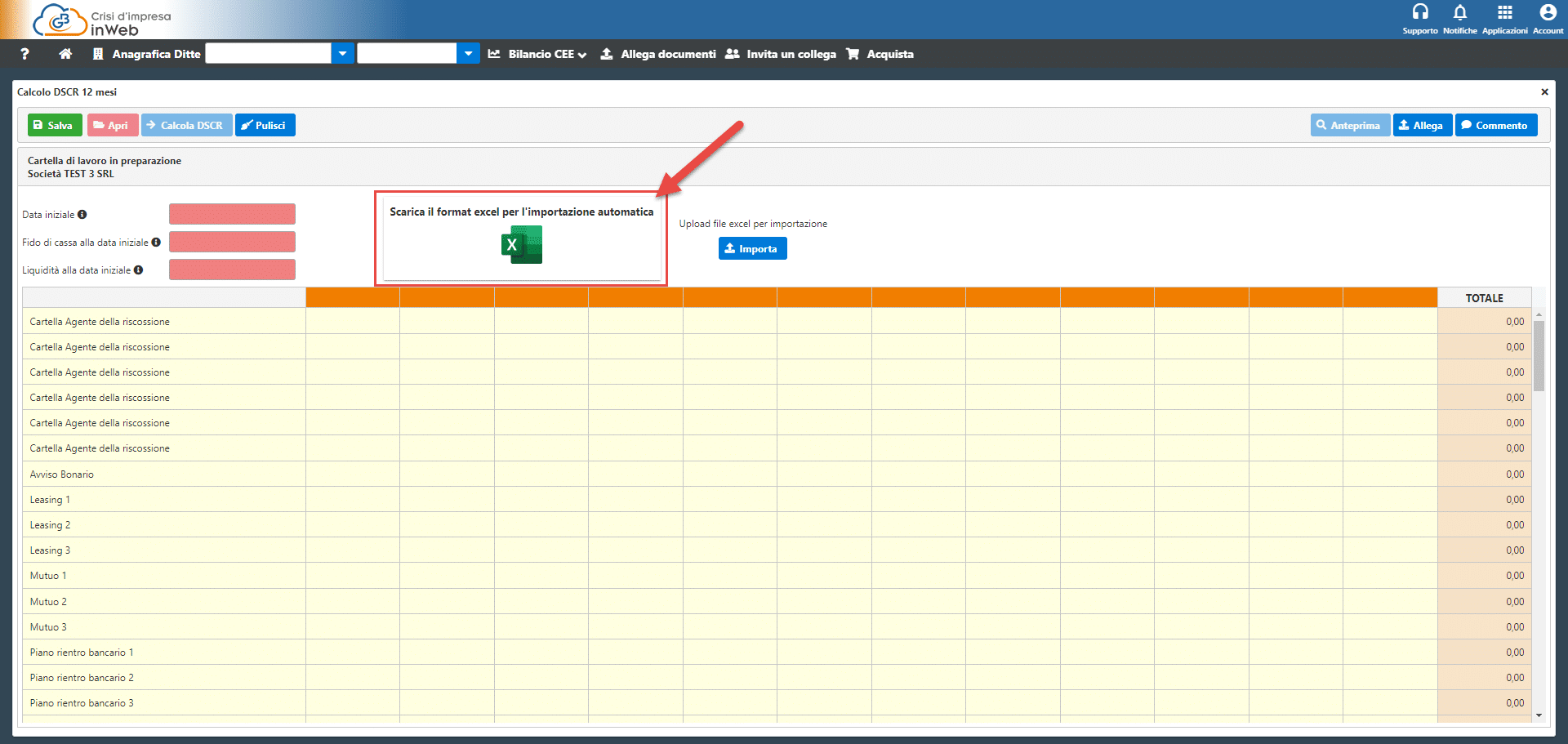Close the Calcolo DSCR 12 mesi panel
The height and width of the screenshot is (744, 1568).
[x=1544, y=92]
